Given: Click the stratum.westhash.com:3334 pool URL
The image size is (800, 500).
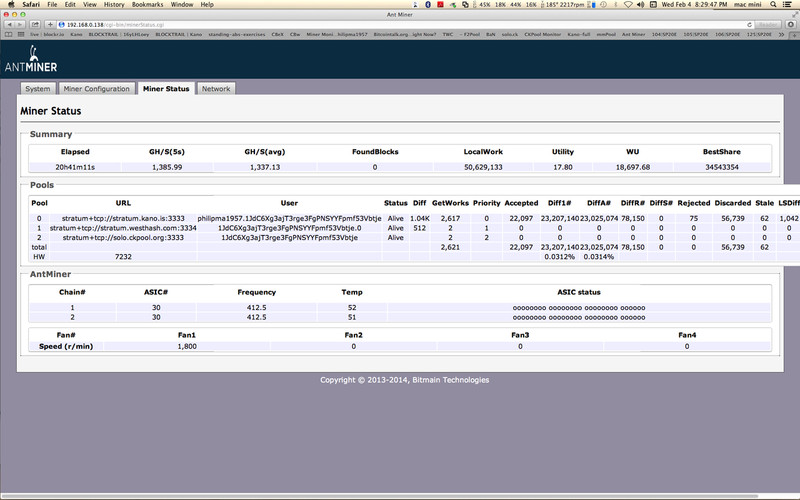Looking at the screenshot, I should point(123,228).
